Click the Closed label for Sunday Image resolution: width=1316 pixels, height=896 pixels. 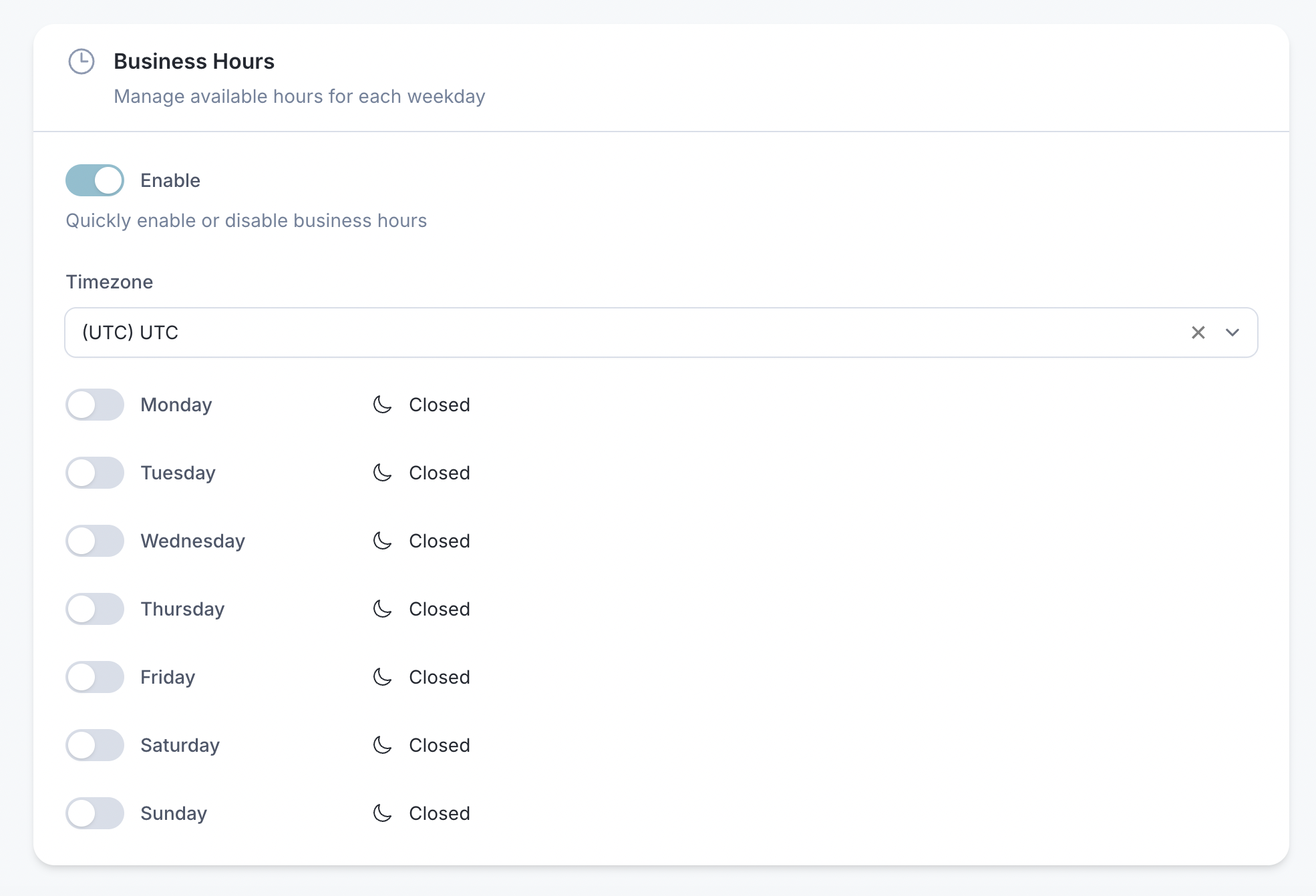(x=440, y=813)
